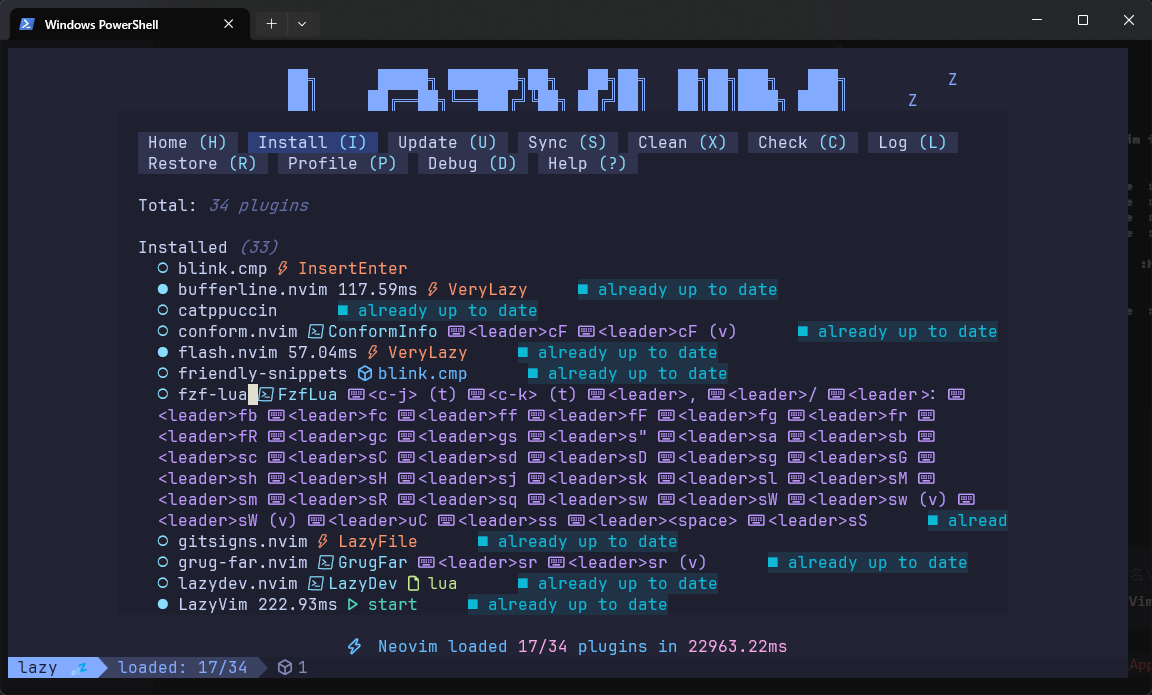Click the command icon before GrugFar
This screenshot has height=695, width=1152.
point(325,563)
